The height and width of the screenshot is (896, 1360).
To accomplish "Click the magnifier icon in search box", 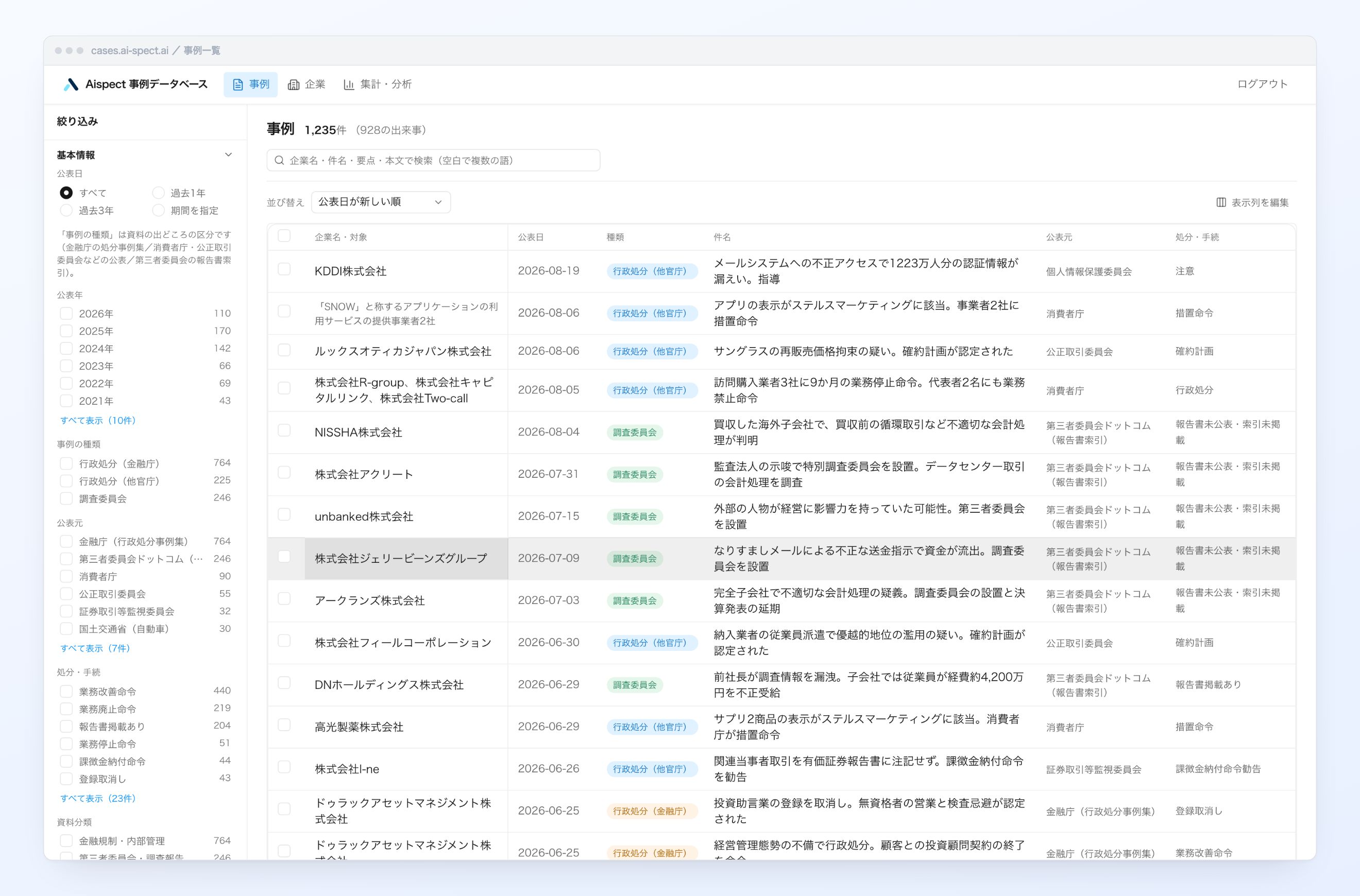I will pos(280,161).
